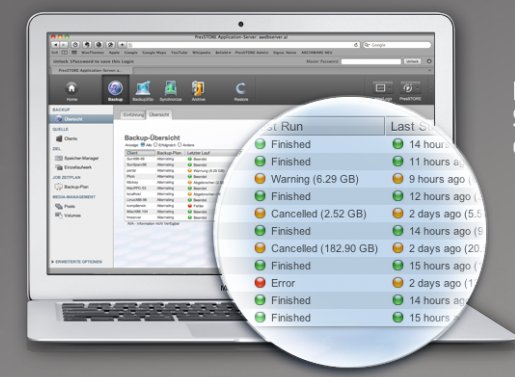Open the Google Maps bookmark
Image resolution: width=515 pixels, height=377 pixels.
tap(154, 53)
